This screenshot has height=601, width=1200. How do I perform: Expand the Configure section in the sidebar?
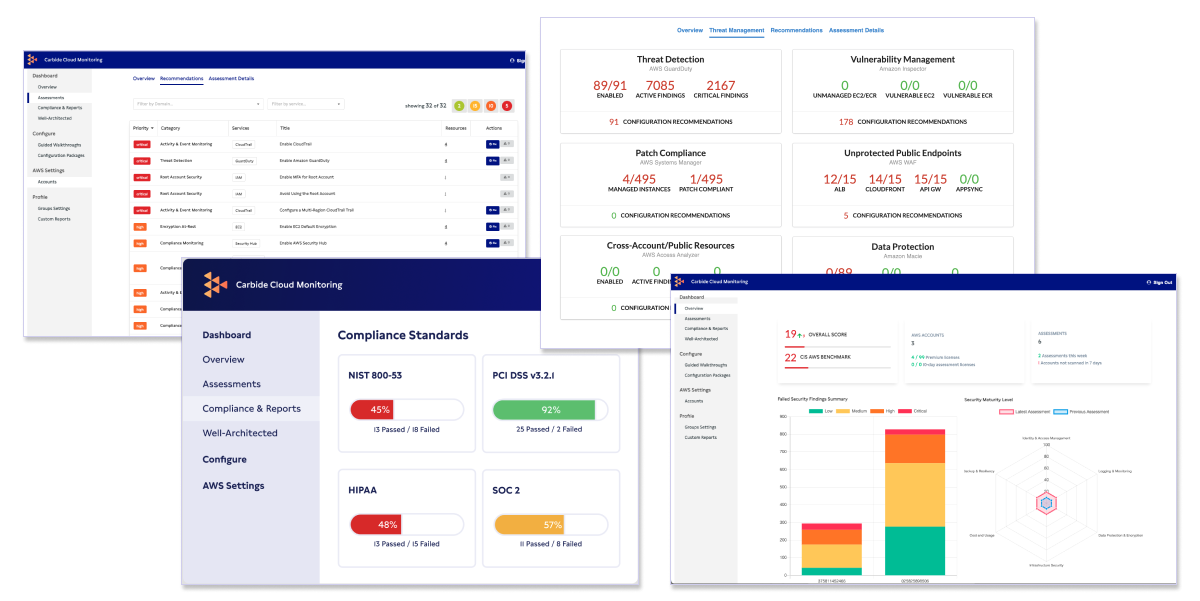click(x=44, y=134)
